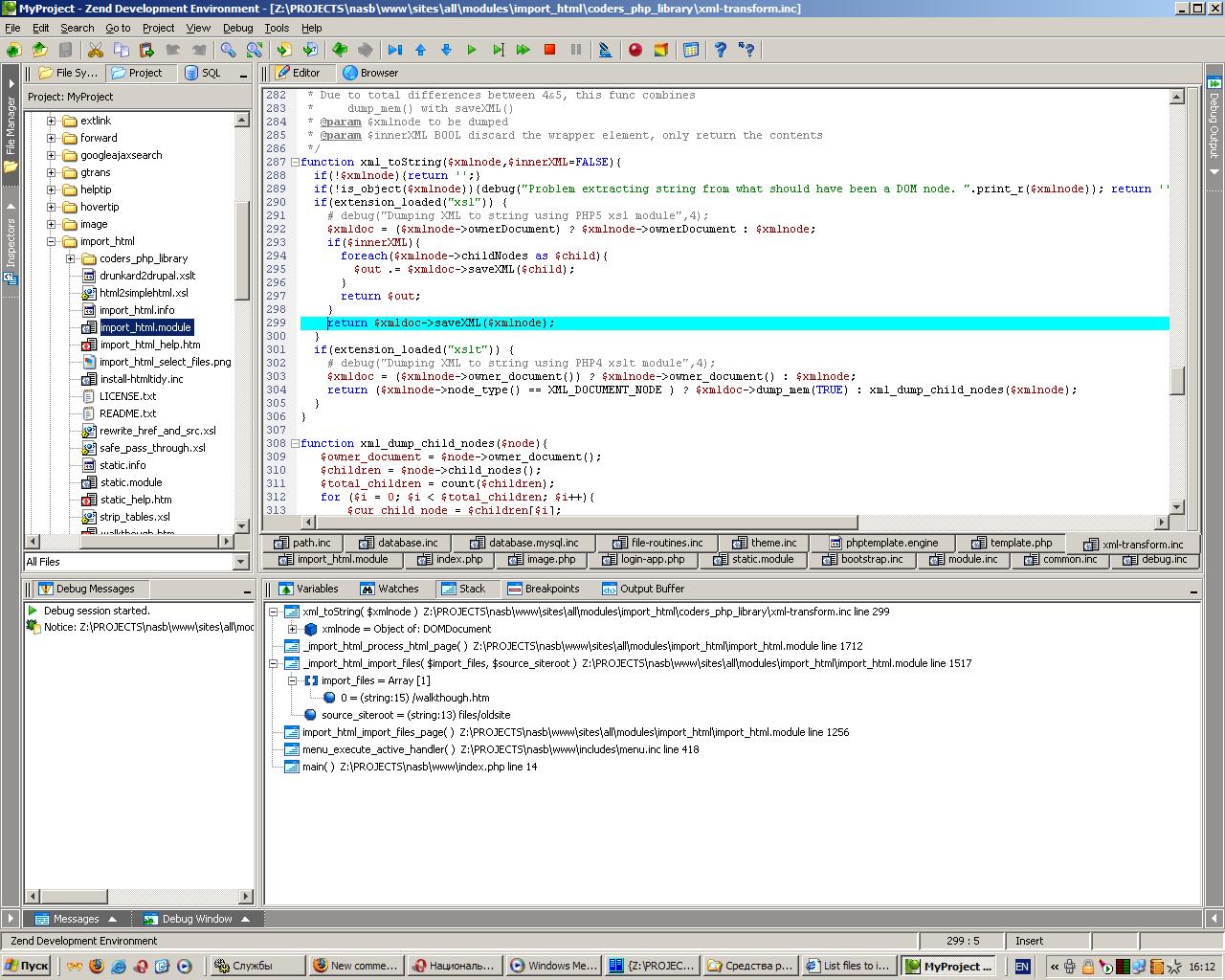1225x980 pixels.
Task: Switch to the Breakpoints tab
Action: point(543,589)
